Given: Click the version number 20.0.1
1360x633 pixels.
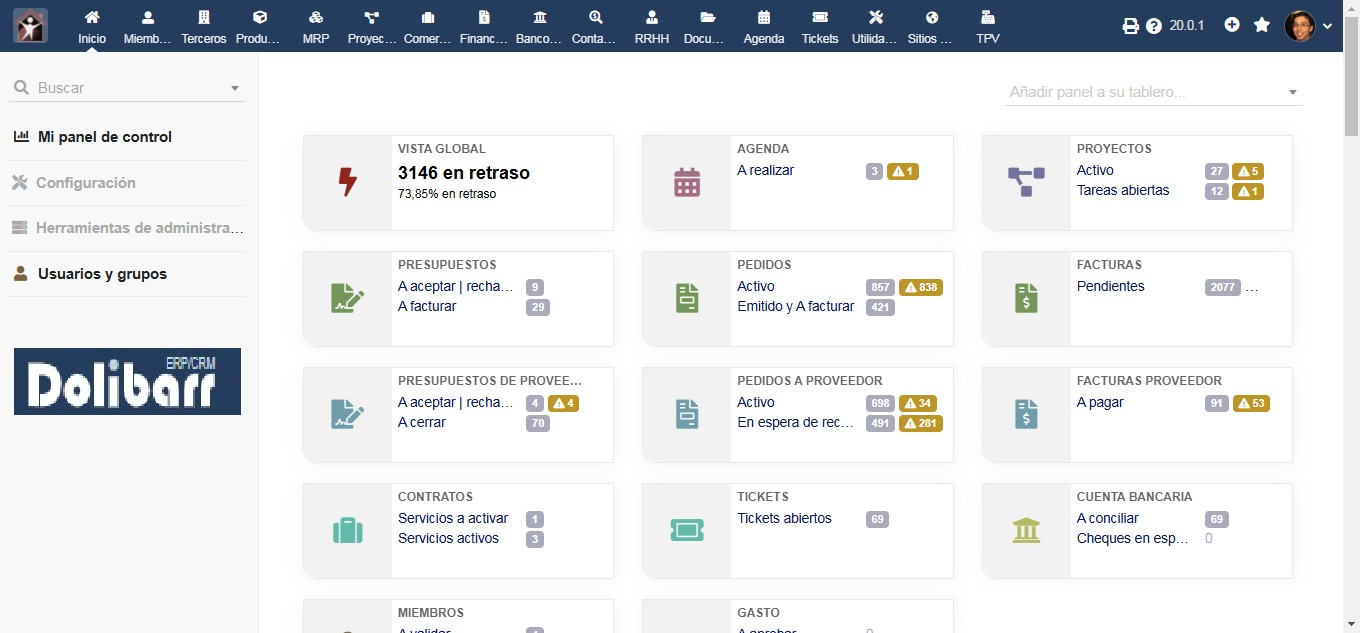Looking at the screenshot, I should click(1187, 26).
